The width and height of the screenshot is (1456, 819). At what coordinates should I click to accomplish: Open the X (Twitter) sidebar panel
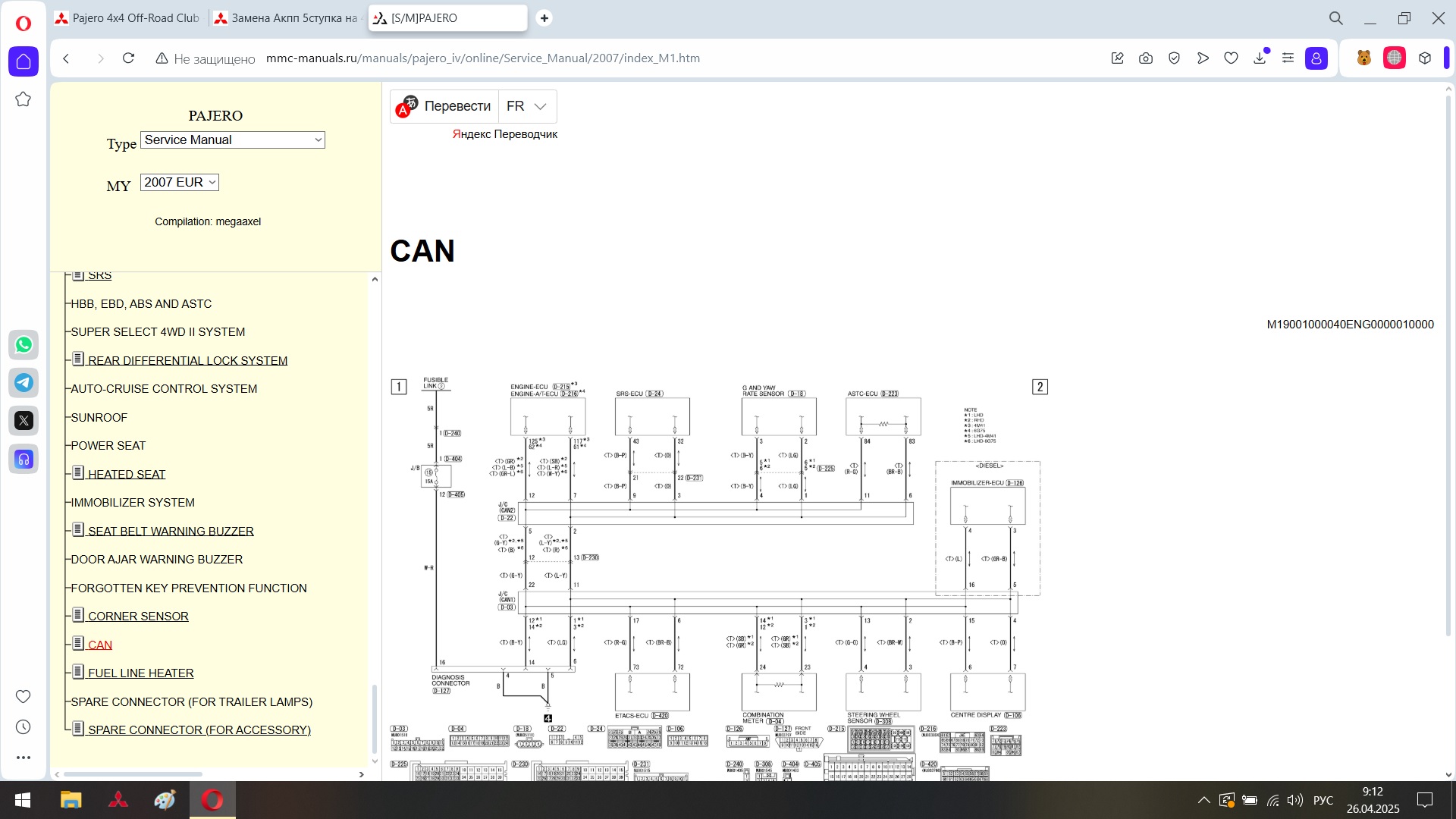point(24,421)
